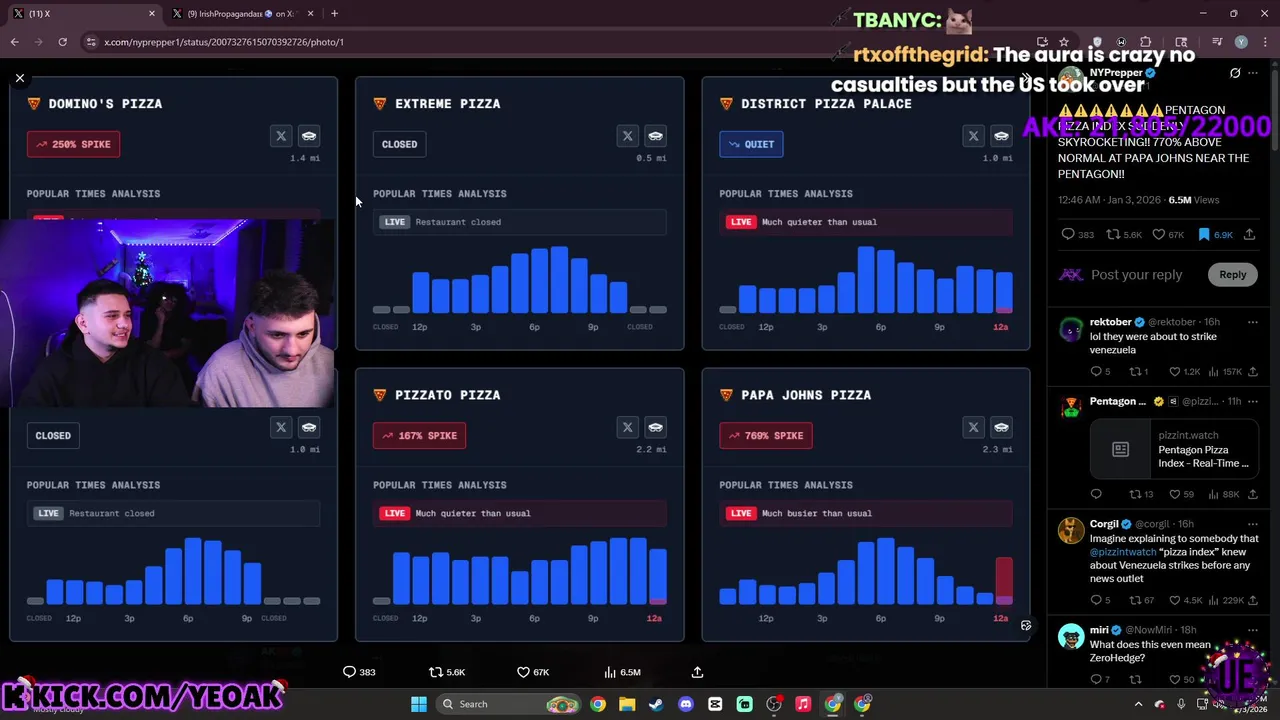Open a new browser tab
The image size is (1280, 720).
pyautogui.click(x=334, y=13)
